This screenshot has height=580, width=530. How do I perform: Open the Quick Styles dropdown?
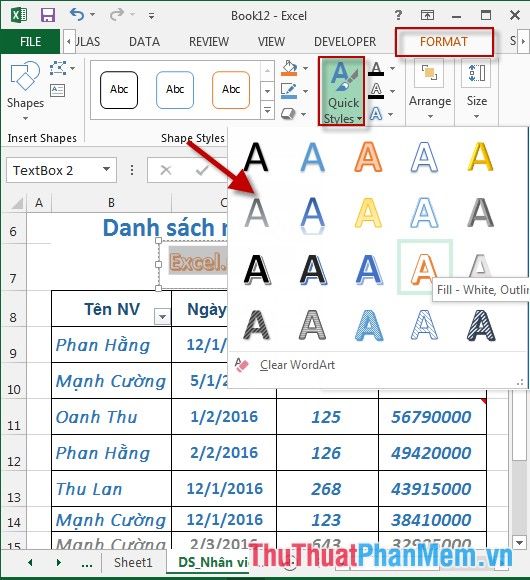pyautogui.click(x=342, y=91)
